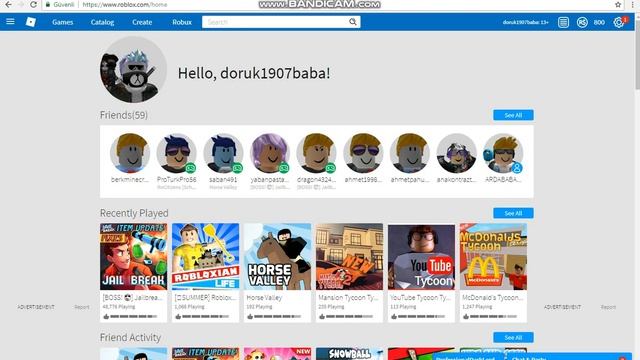Screen dimensions: 640x360
Task: Open the hamburger navigation menu
Action: [x=10, y=22]
